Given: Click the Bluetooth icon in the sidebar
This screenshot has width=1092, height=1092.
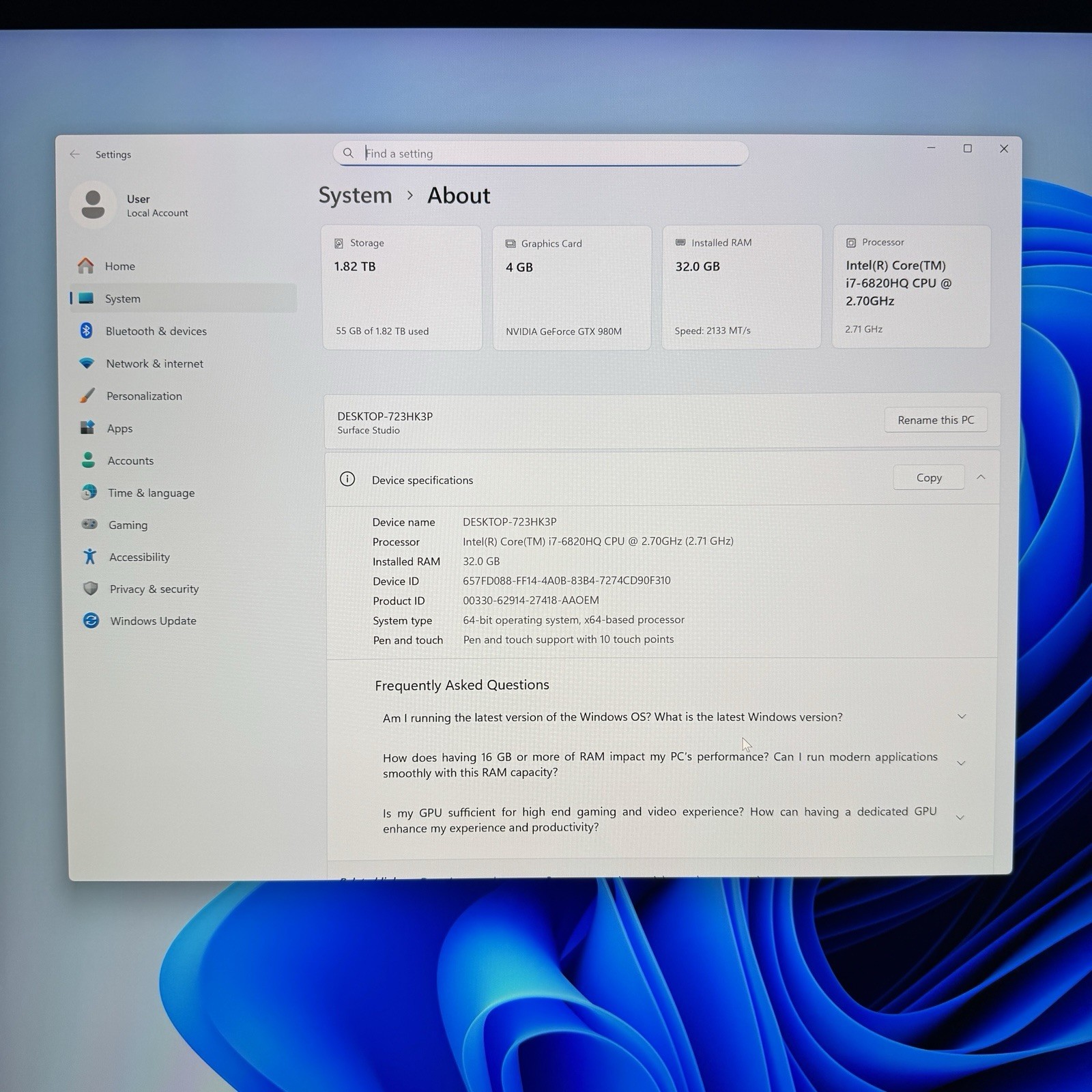Looking at the screenshot, I should pyautogui.click(x=87, y=330).
